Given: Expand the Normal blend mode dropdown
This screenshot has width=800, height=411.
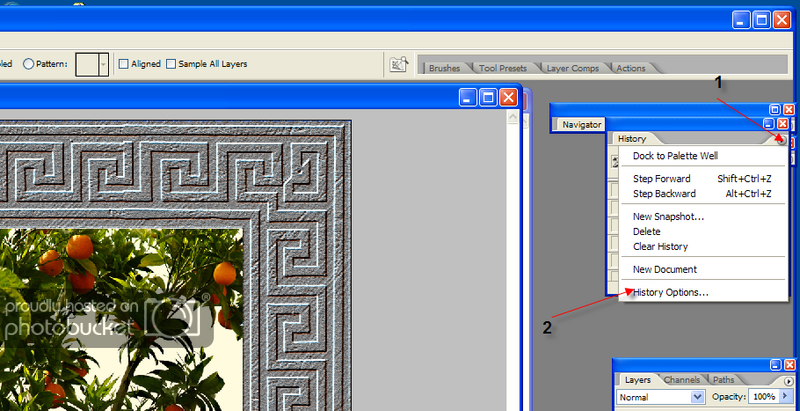Looking at the screenshot, I should [x=697, y=397].
